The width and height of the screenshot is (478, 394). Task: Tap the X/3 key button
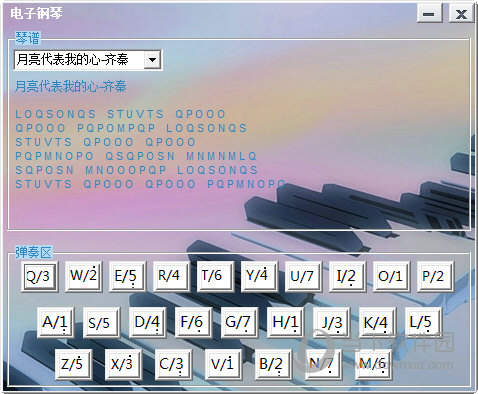[123, 364]
